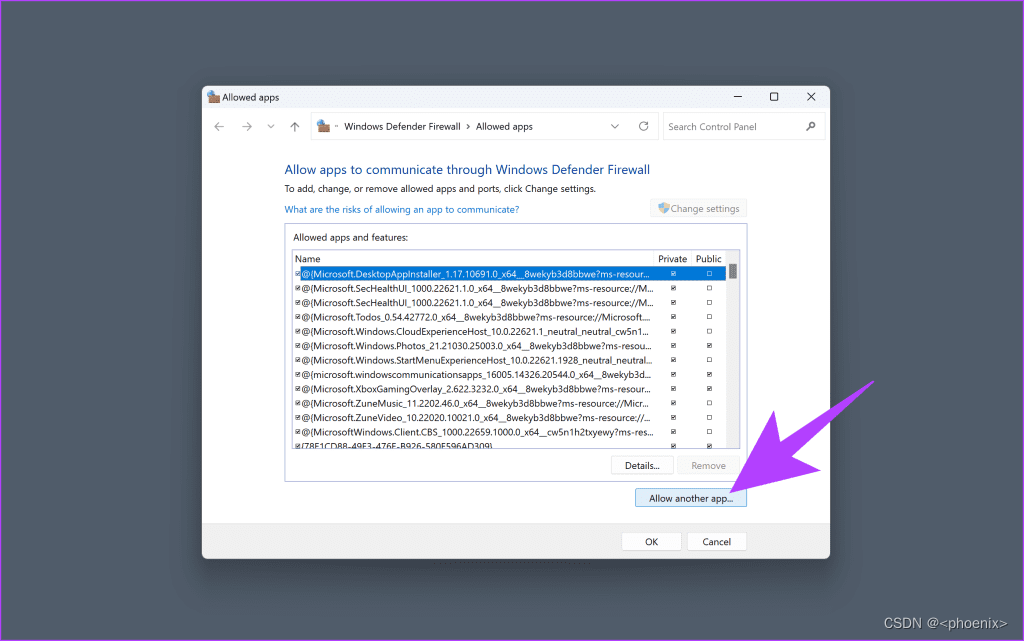Select the windowscommunicationsapps row

point(509,374)
